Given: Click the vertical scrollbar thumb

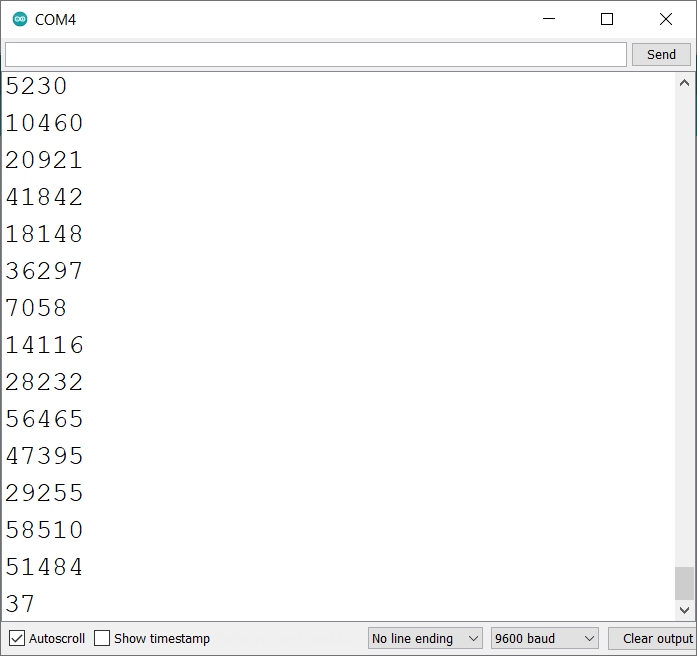Looking at the screenshot, I should pos(685,582).
